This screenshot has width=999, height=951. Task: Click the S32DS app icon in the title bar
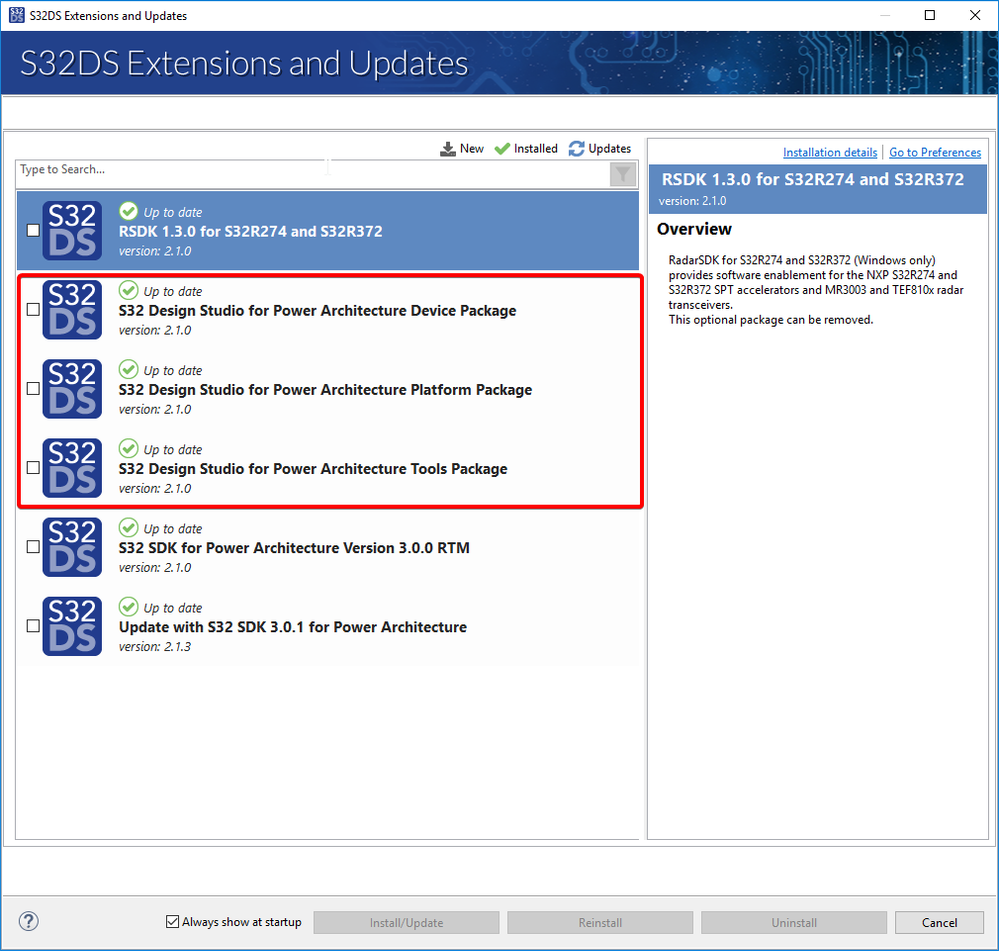click(17, 15)
